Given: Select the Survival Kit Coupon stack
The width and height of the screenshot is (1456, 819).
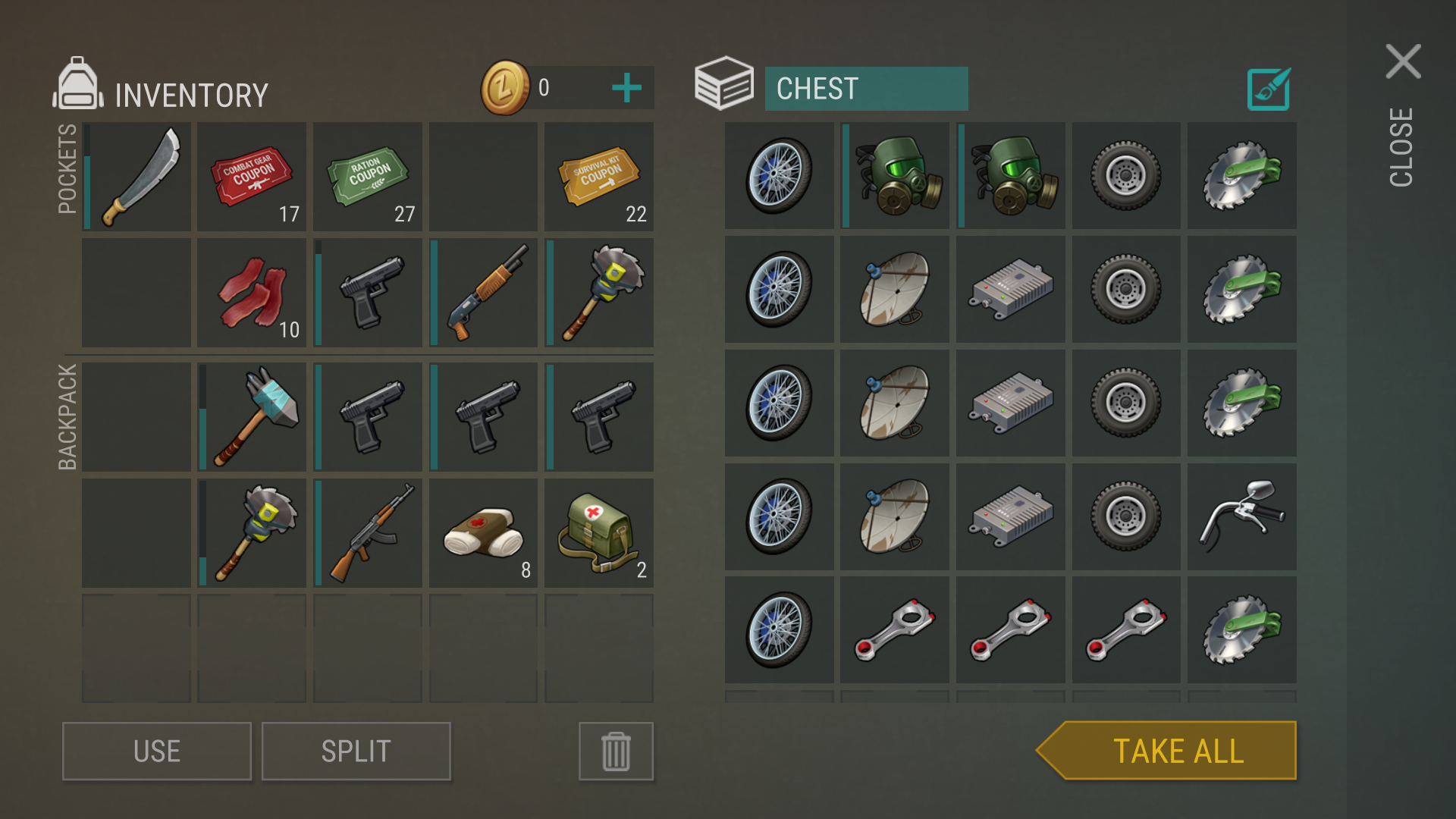Looking at the screenshot, I should coord(599,176).
